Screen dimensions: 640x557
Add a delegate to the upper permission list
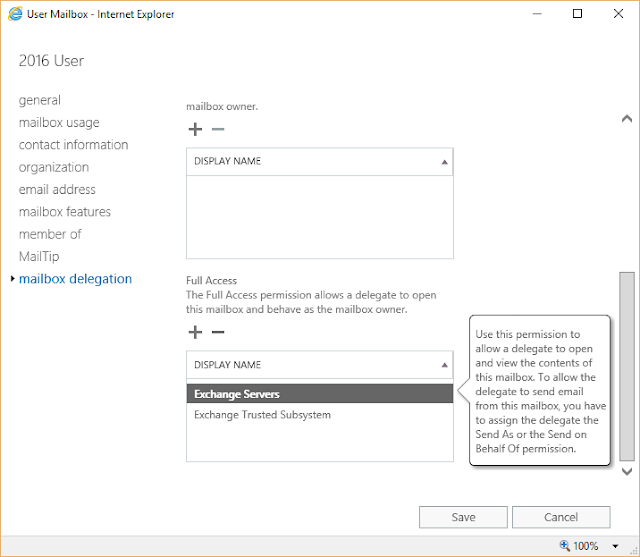pyautogui.click(x=195, y=129)
